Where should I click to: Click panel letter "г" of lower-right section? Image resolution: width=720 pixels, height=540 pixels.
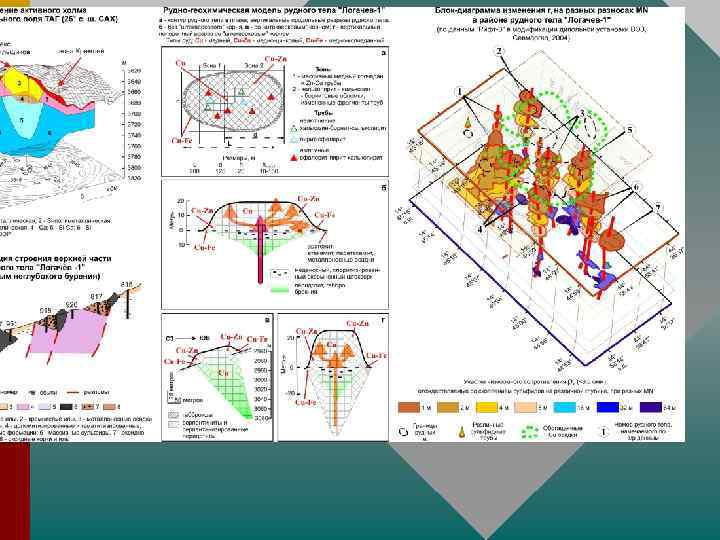click(x=384, y=320)
